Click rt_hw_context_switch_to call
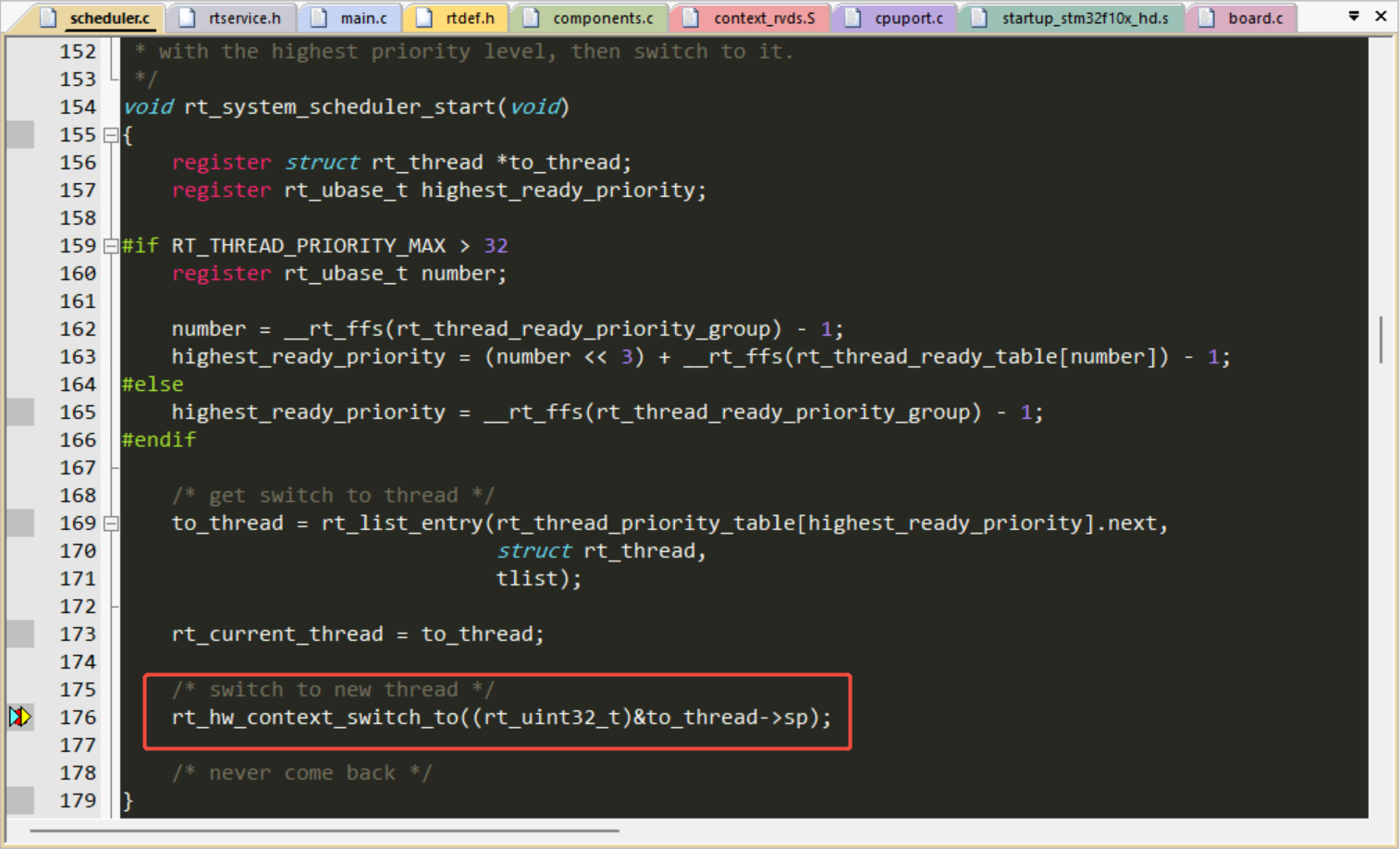 (x=315, y=718)
